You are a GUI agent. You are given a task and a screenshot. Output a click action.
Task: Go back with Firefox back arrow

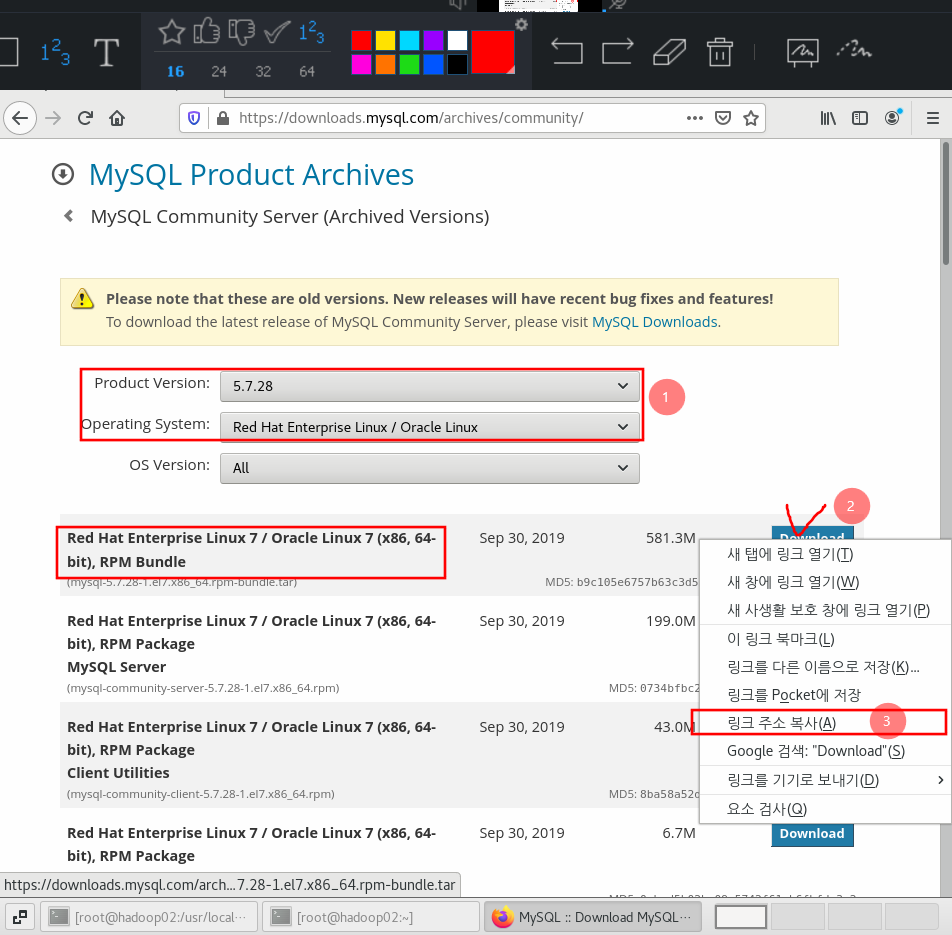(20, 118)
